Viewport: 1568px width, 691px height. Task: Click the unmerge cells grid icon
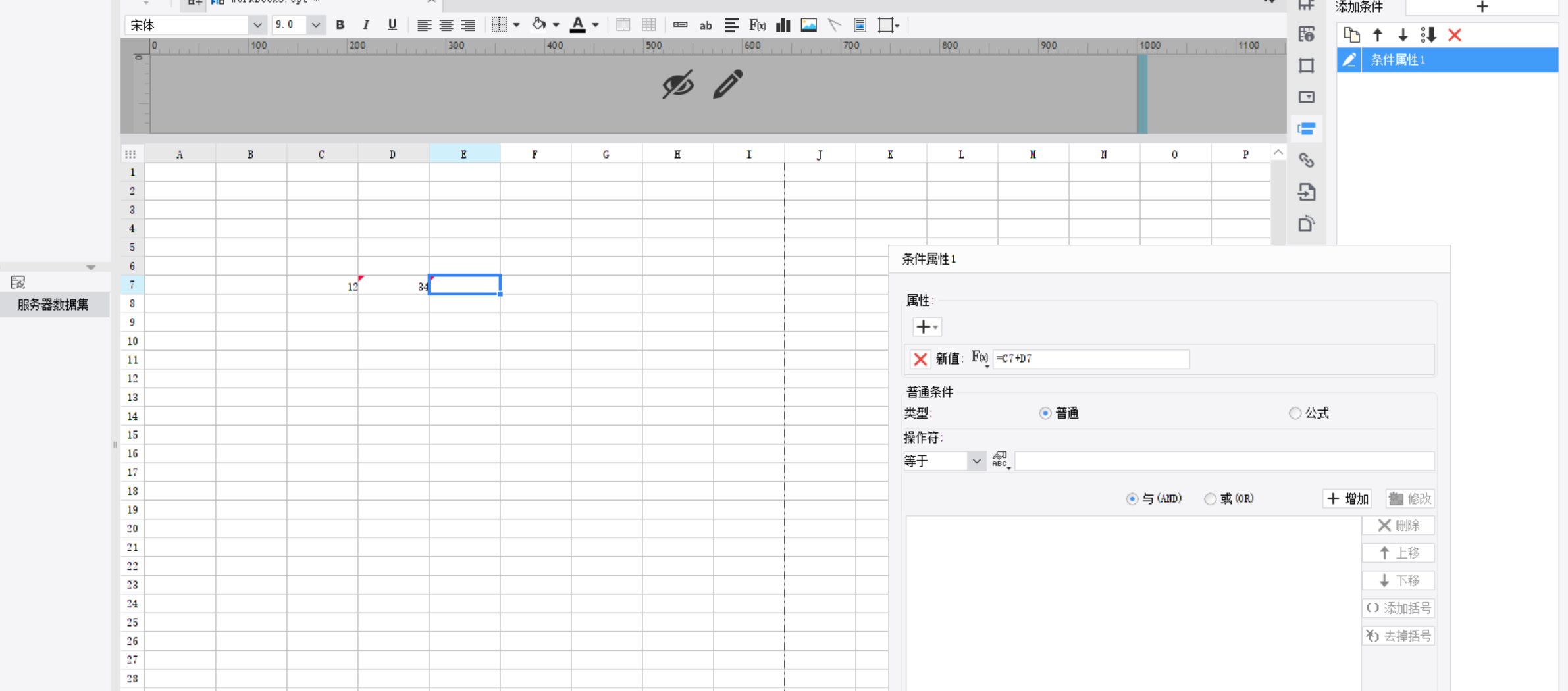(648, 25)
